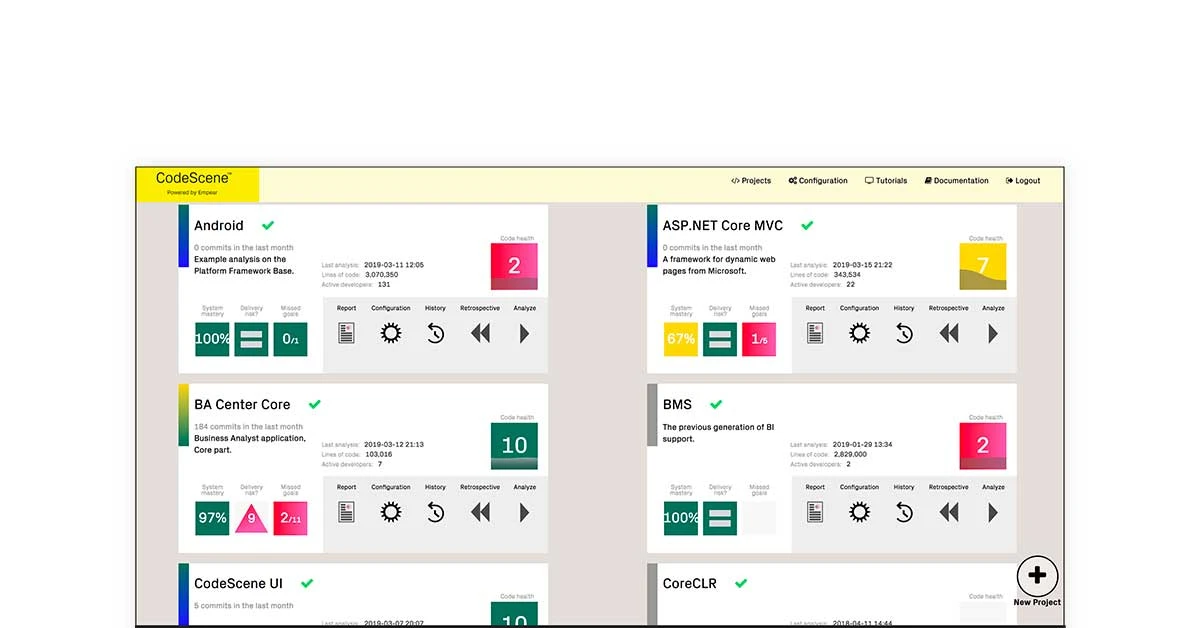Click the New Project plus button
Image resolution: width=1200 pixels, height=628 pixels.
click(1037, 576)
